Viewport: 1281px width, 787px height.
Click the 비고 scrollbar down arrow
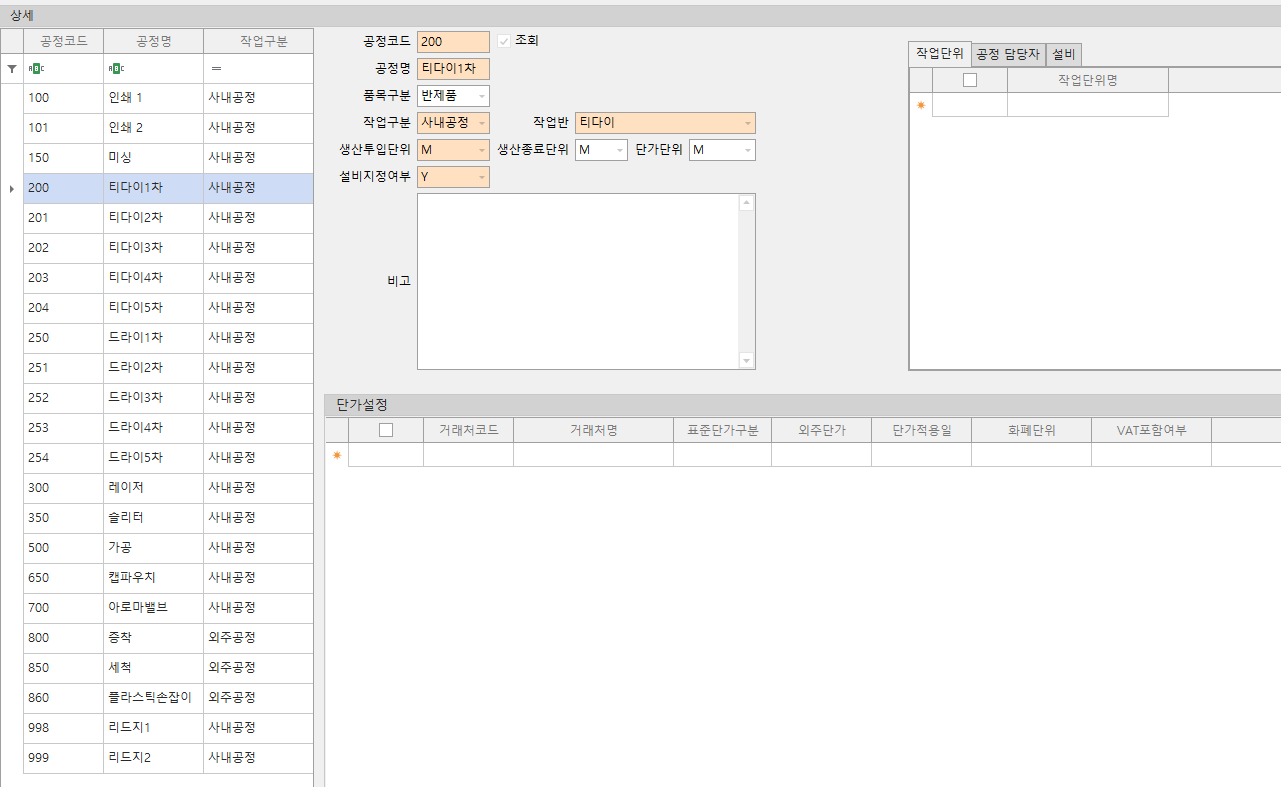[x=746, y=360]
